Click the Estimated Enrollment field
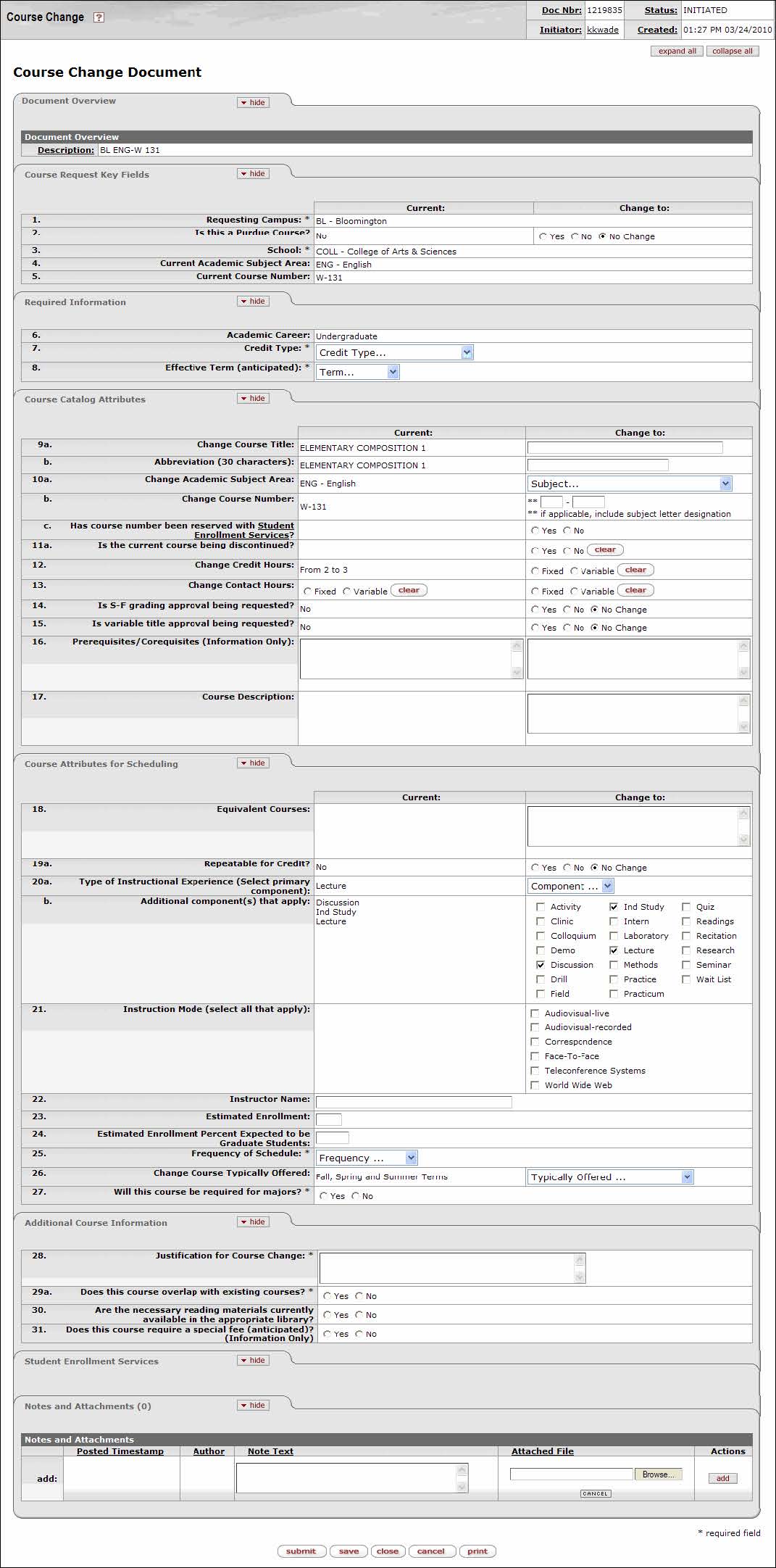 click(329, 1121)
